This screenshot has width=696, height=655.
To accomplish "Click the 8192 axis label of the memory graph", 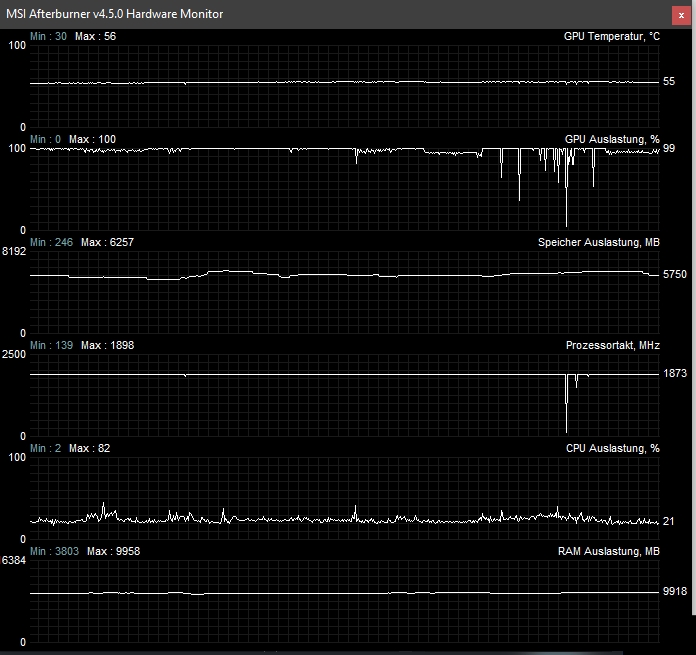I will click(14, 251).
